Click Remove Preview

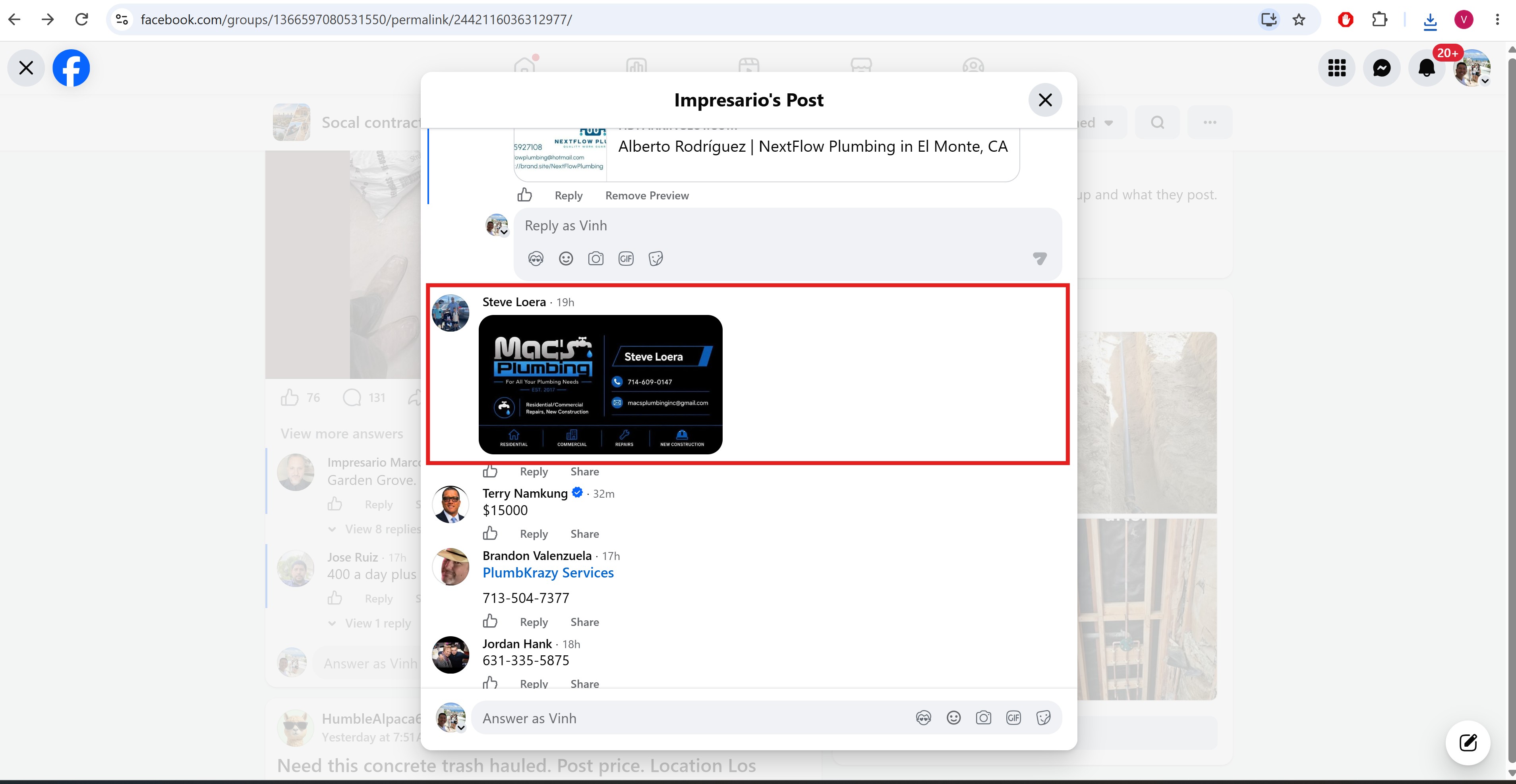(647, 195)
